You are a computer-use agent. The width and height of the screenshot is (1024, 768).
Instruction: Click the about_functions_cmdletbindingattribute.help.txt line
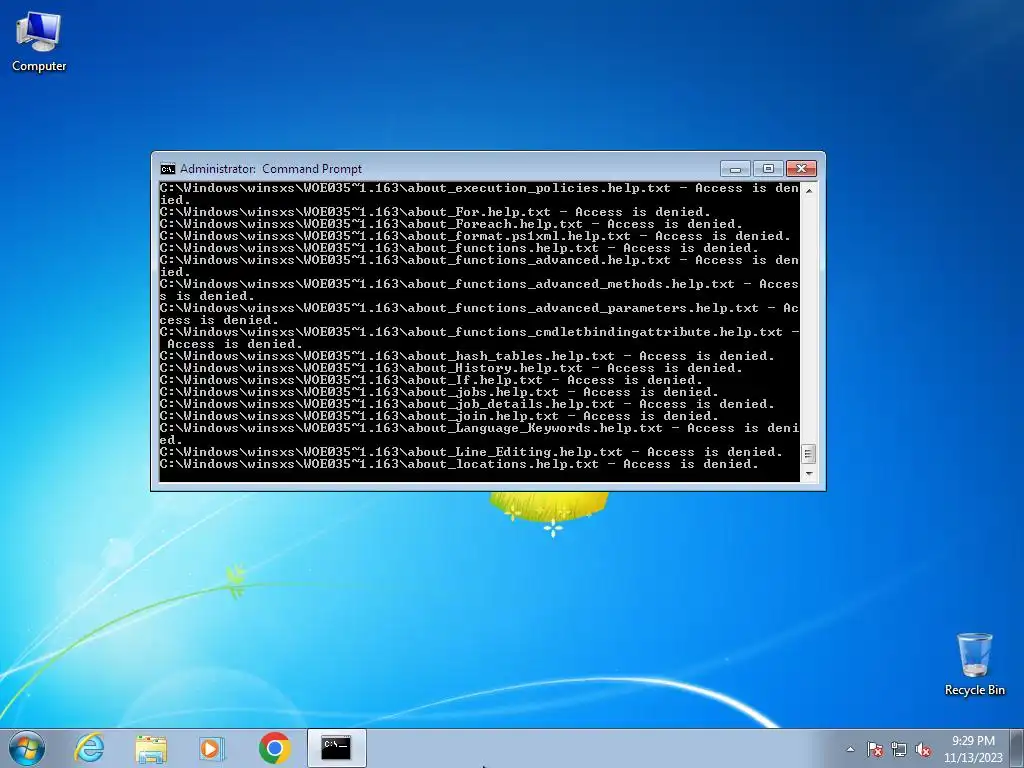pos(479,338)
